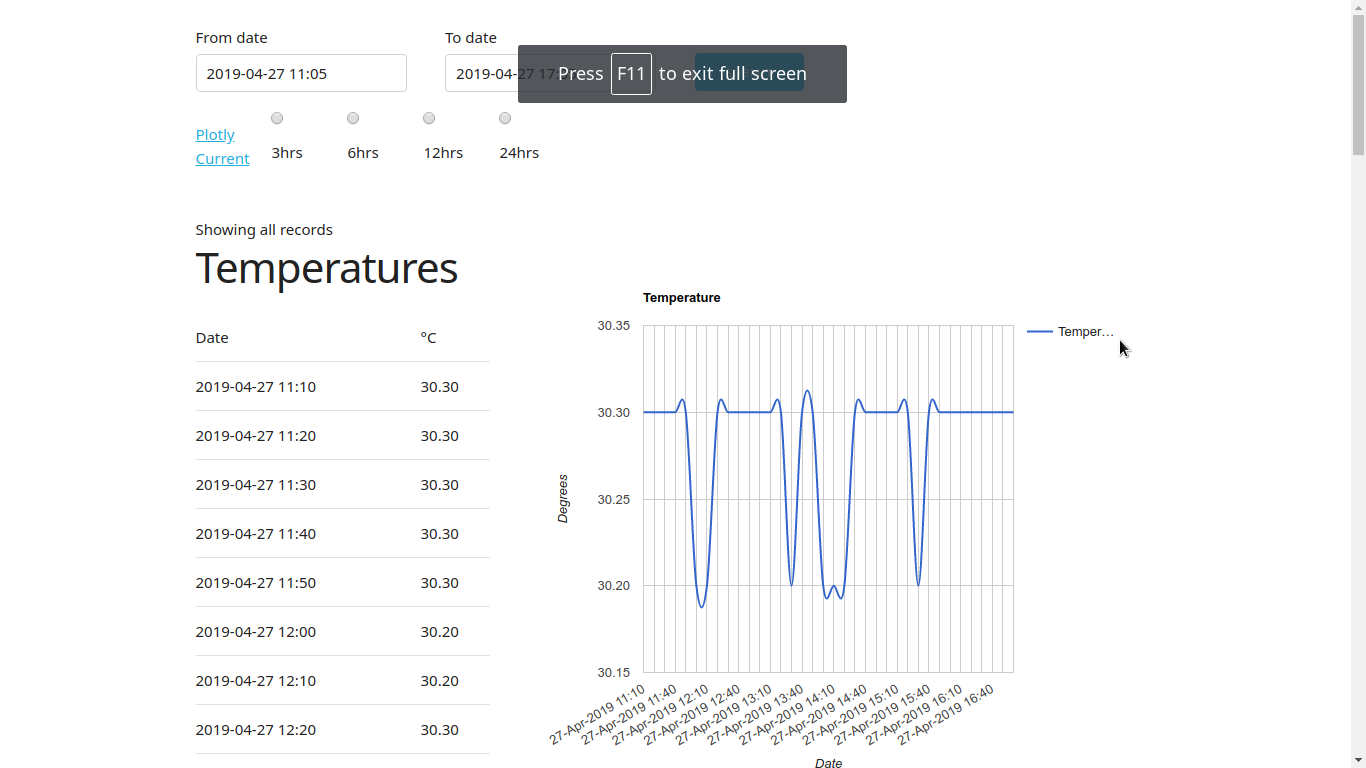
Task: Click the 30.15 y-axis label
Action: pyautogui.click(x=614, y=672)
